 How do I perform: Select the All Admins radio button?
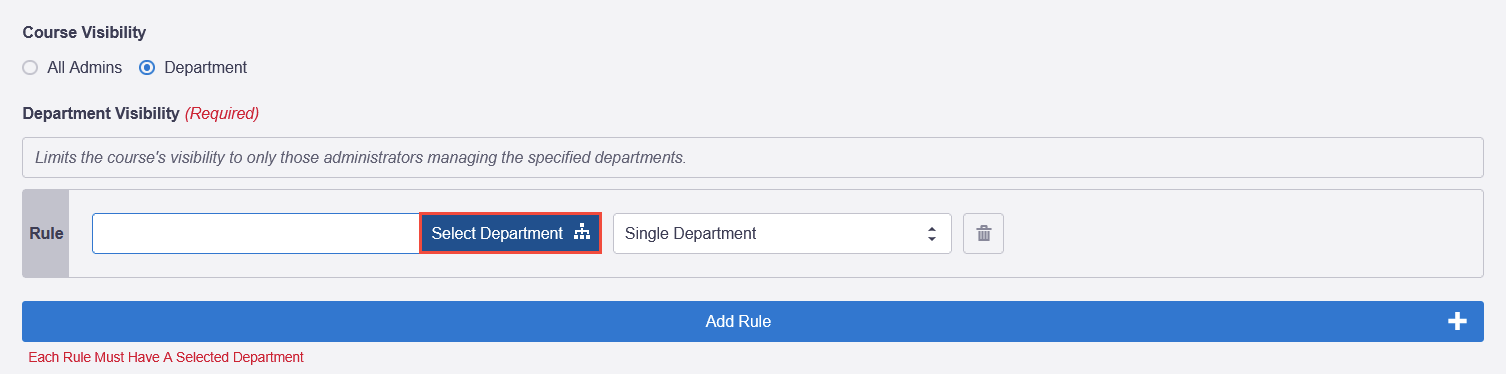pos(30,68)
